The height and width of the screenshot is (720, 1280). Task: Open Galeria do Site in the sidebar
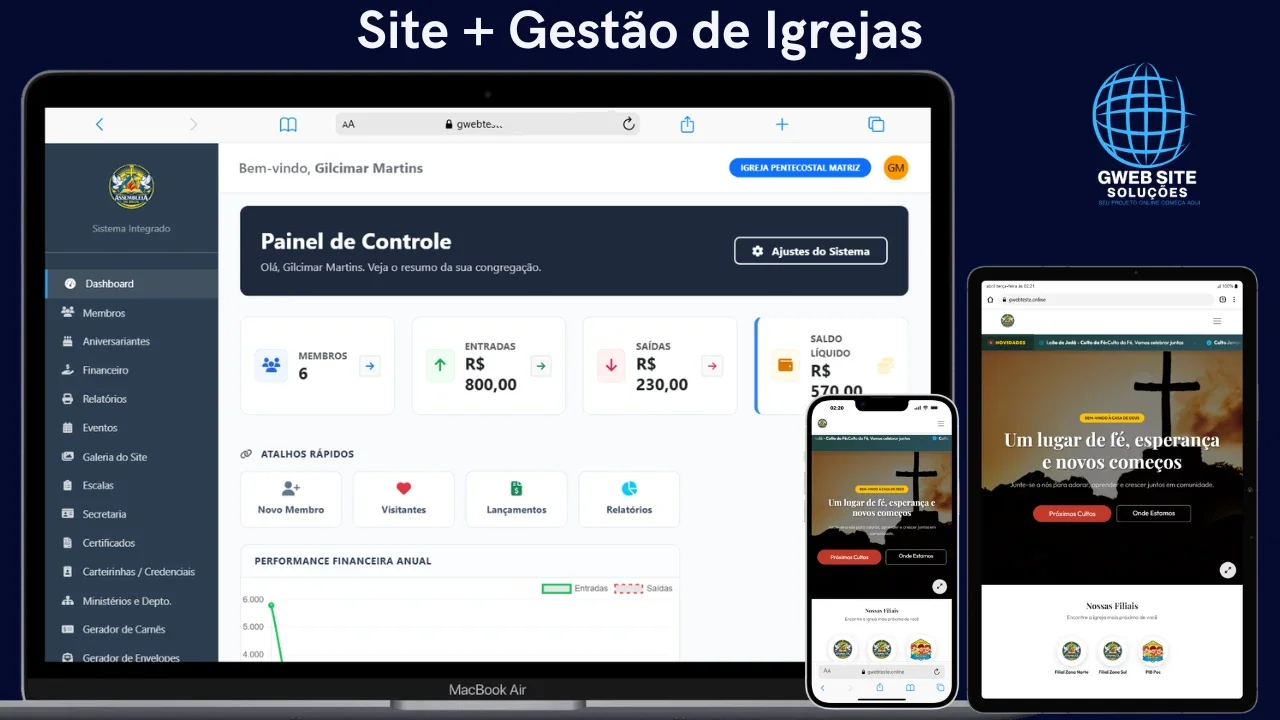(x=132, y=457)
